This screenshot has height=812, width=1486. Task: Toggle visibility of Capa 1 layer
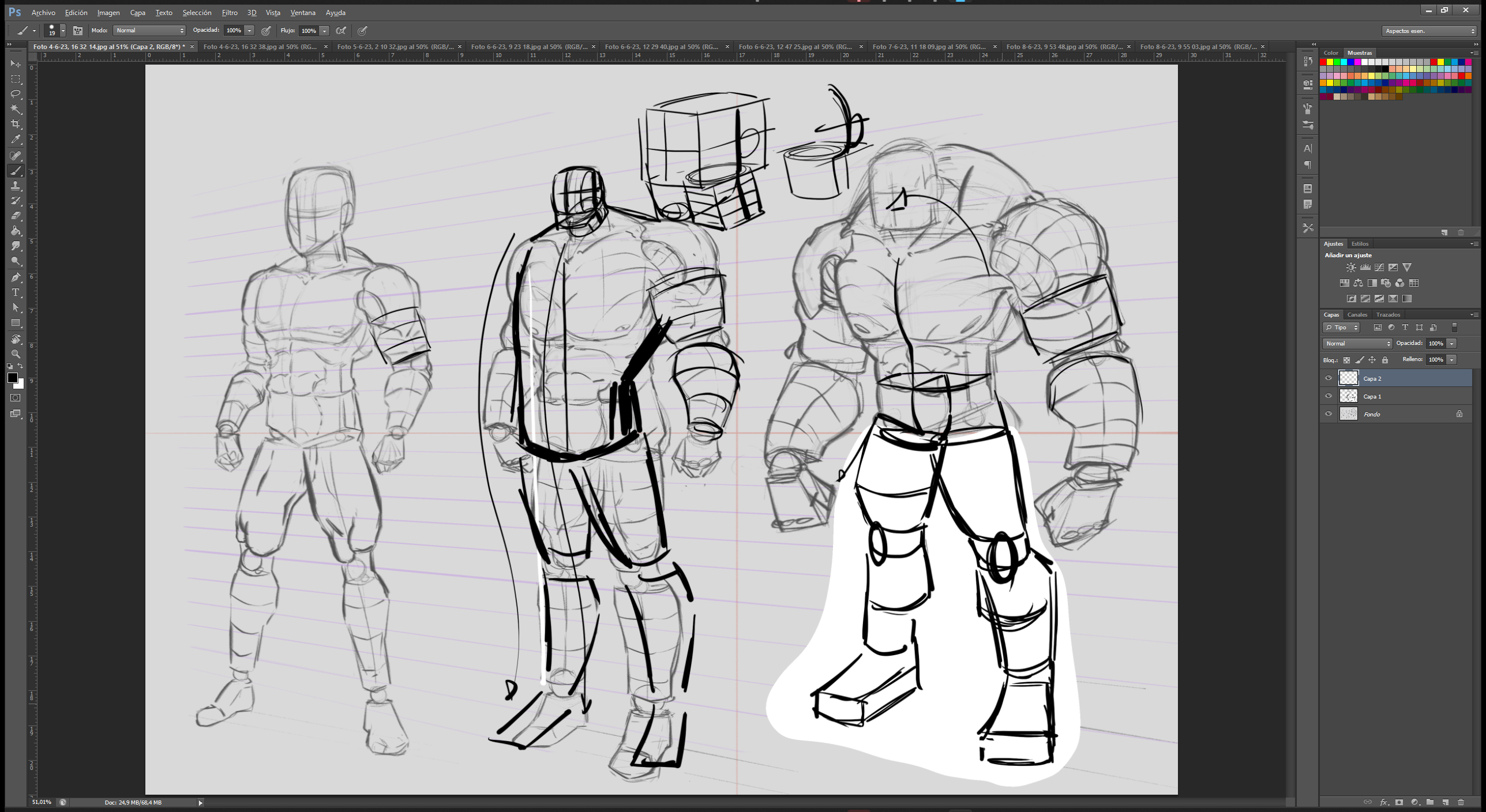1329,396
